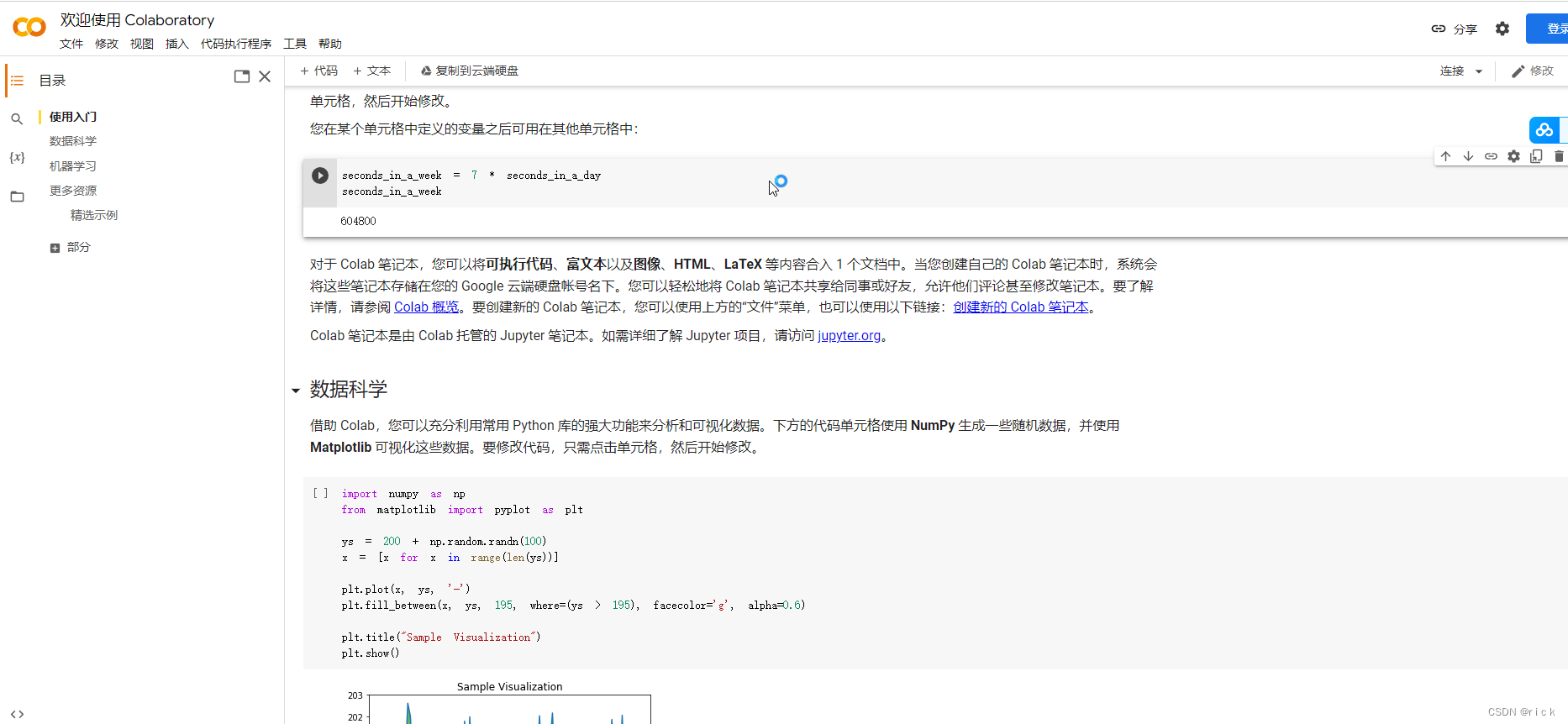Delete the cell with trash icon
This screenshot has height=724, width=1568.
pyautogui.click(x=1559, y=156)
